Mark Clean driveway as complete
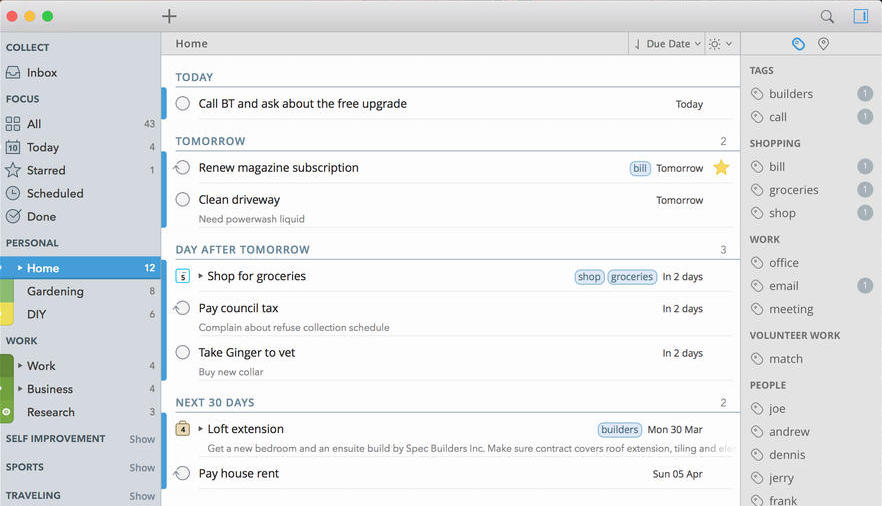The image size is (882, 506). pos(182,200)
